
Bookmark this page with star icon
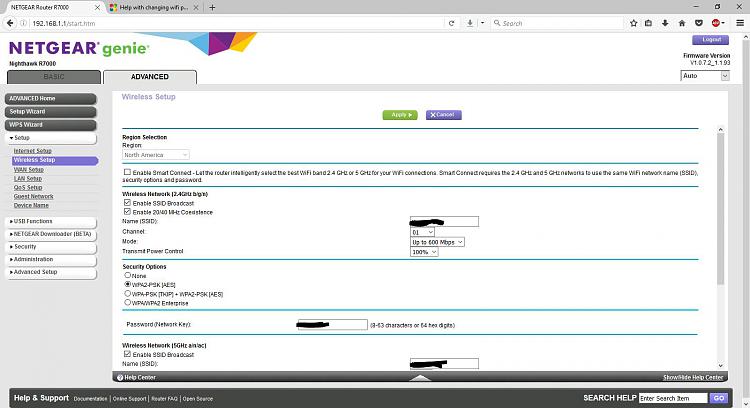(x=633, y=23)
